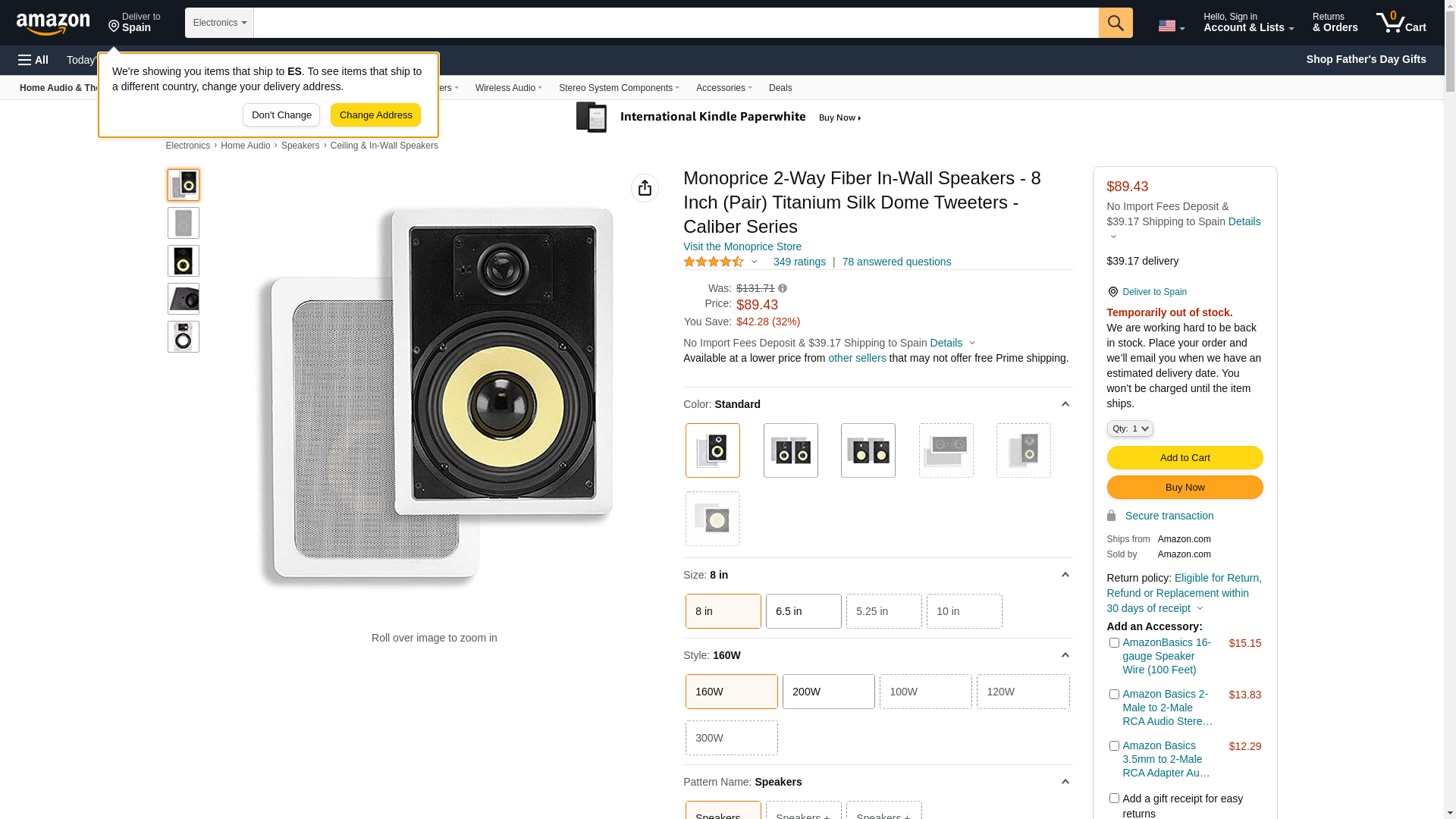Screen dimensions: 1456x819
Task: Open the Qty quantity dropdown
Action: click(1129, 428)
